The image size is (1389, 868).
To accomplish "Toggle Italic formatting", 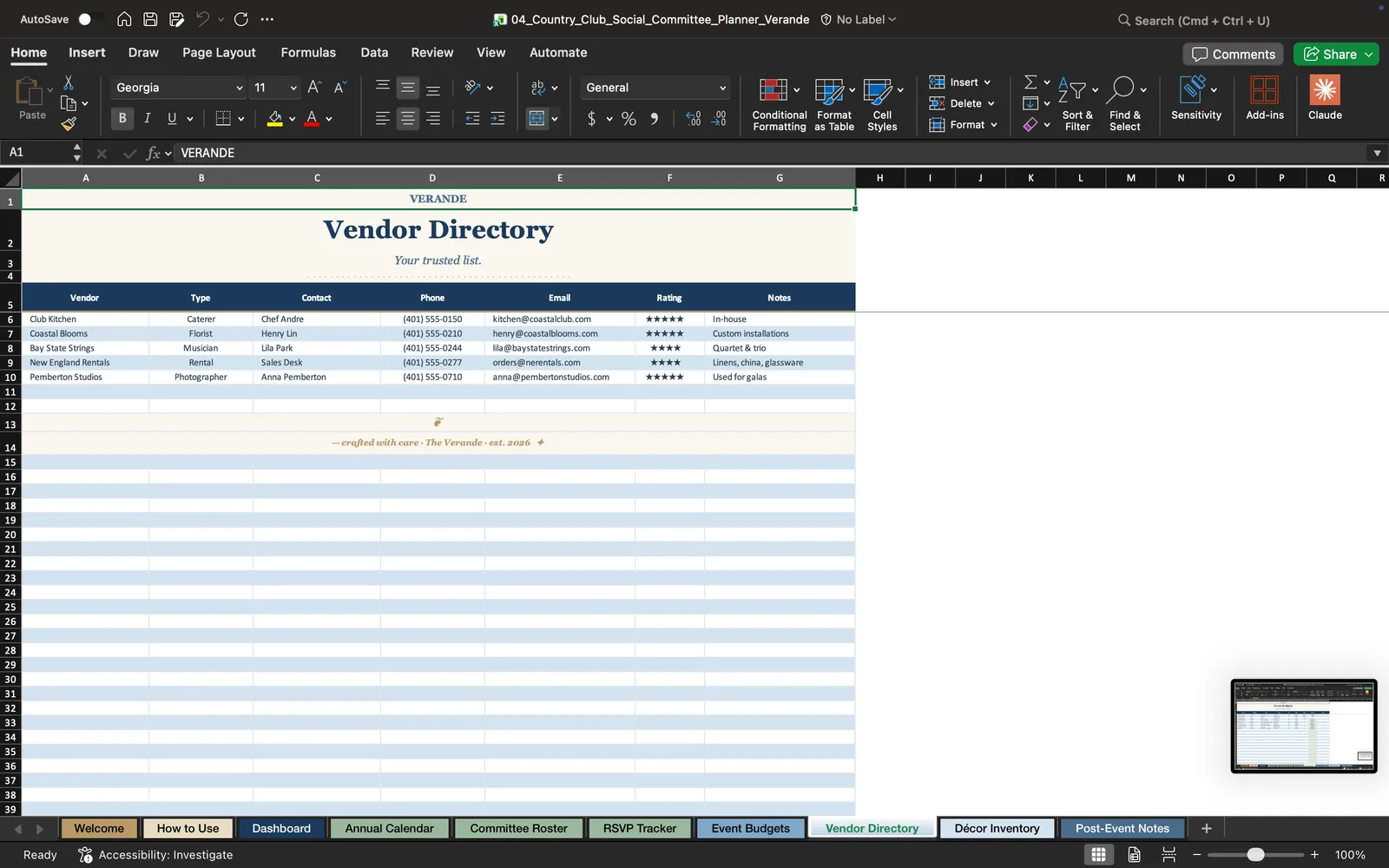I will [x=148, y=118].
